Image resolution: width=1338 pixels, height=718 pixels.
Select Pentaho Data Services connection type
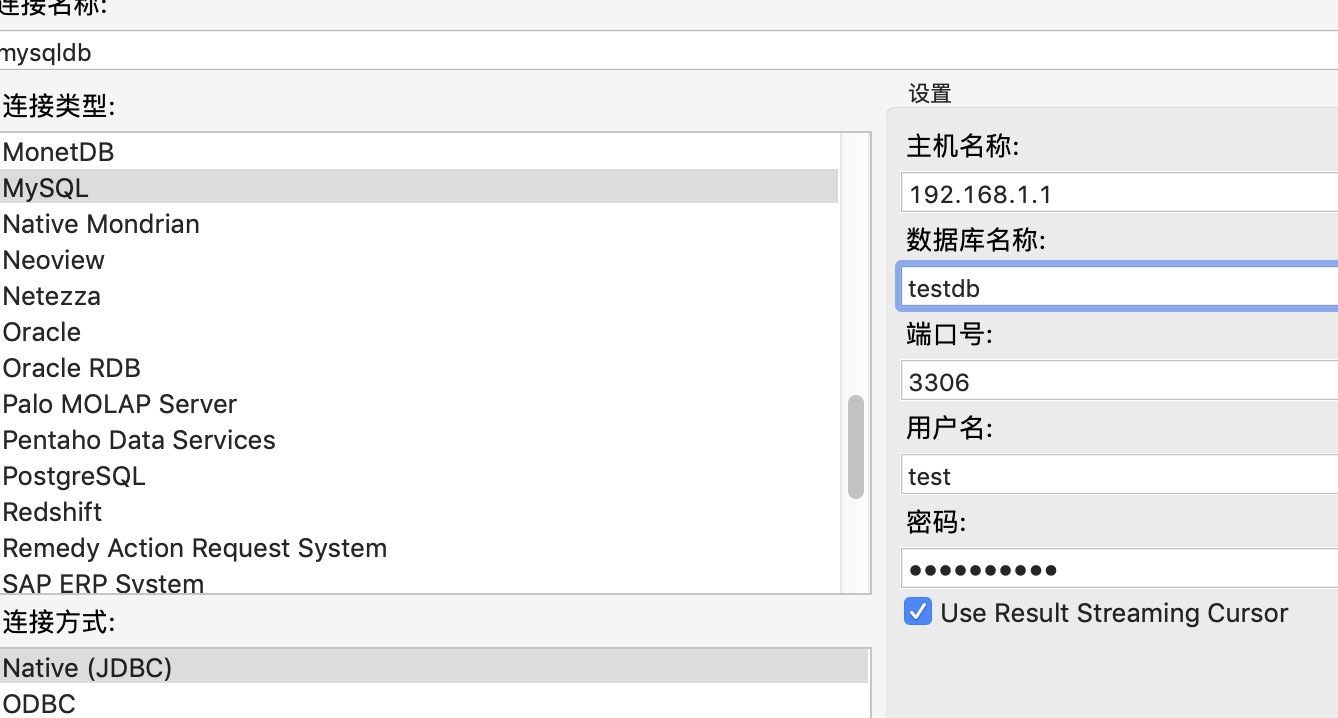(x=139, y=440)
